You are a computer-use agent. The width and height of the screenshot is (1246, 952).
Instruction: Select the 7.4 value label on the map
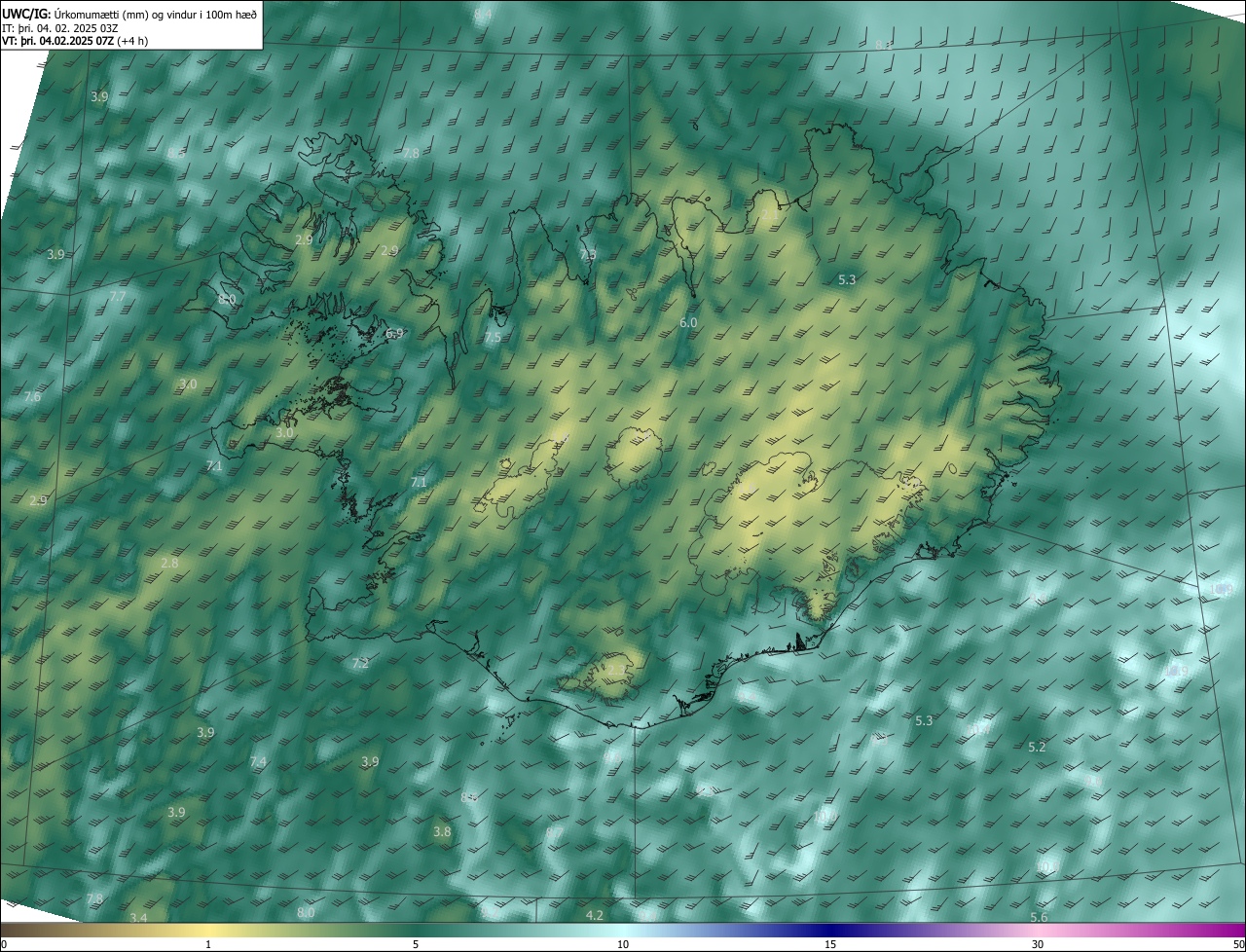point(258,762)
